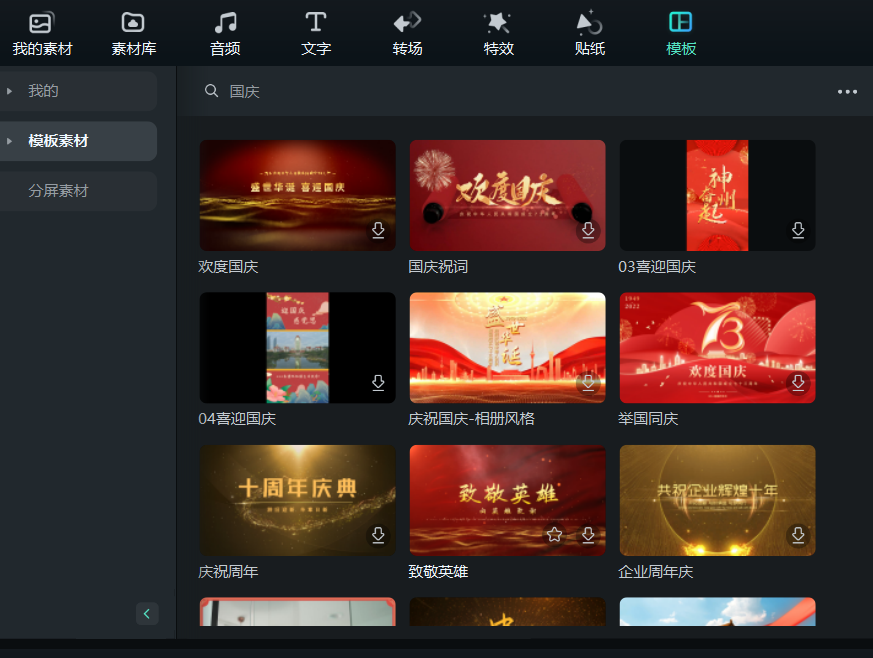Switch to the 模板 tab
The width and height of the screenshot is (873, 658).
(x=680, y=32)
